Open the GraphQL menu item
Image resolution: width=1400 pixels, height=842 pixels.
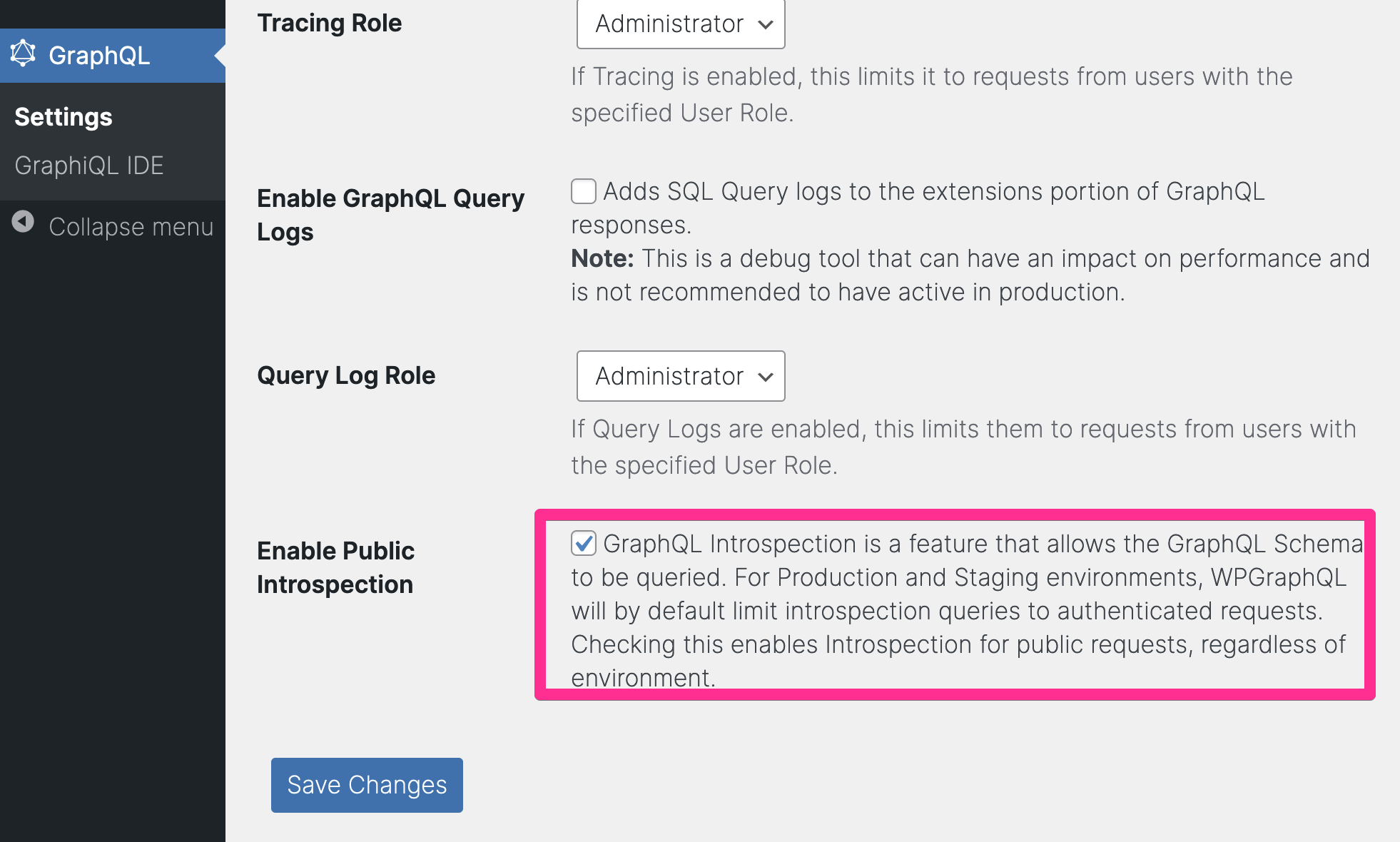coord(113,55)
